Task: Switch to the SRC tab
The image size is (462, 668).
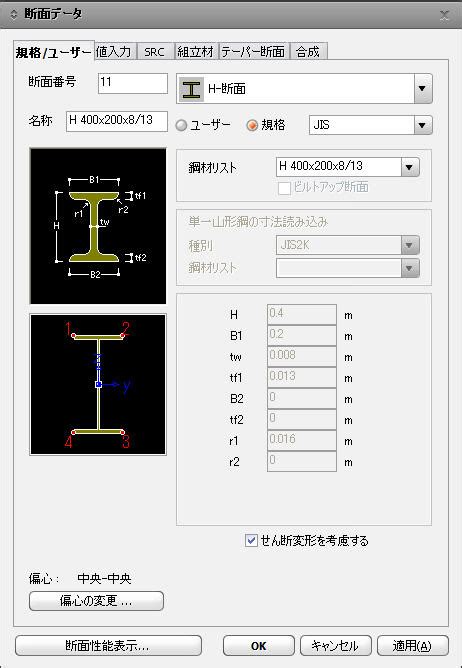Action: [x=154, y=52]
